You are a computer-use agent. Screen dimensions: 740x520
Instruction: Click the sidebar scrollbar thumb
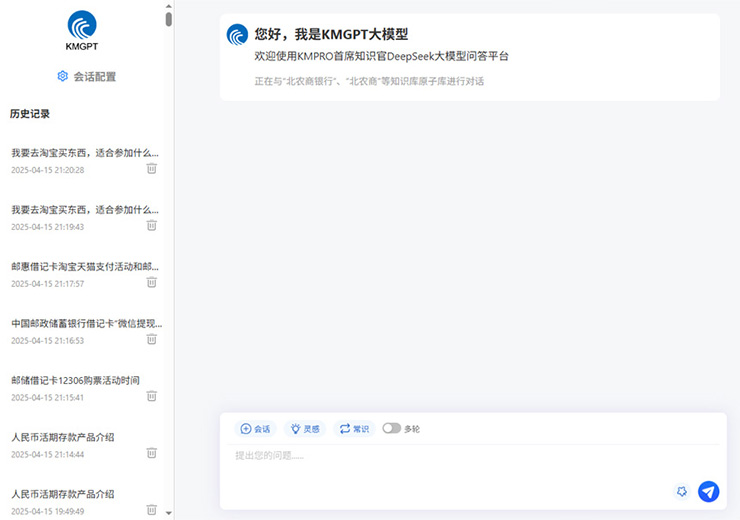tap(168, 19)
